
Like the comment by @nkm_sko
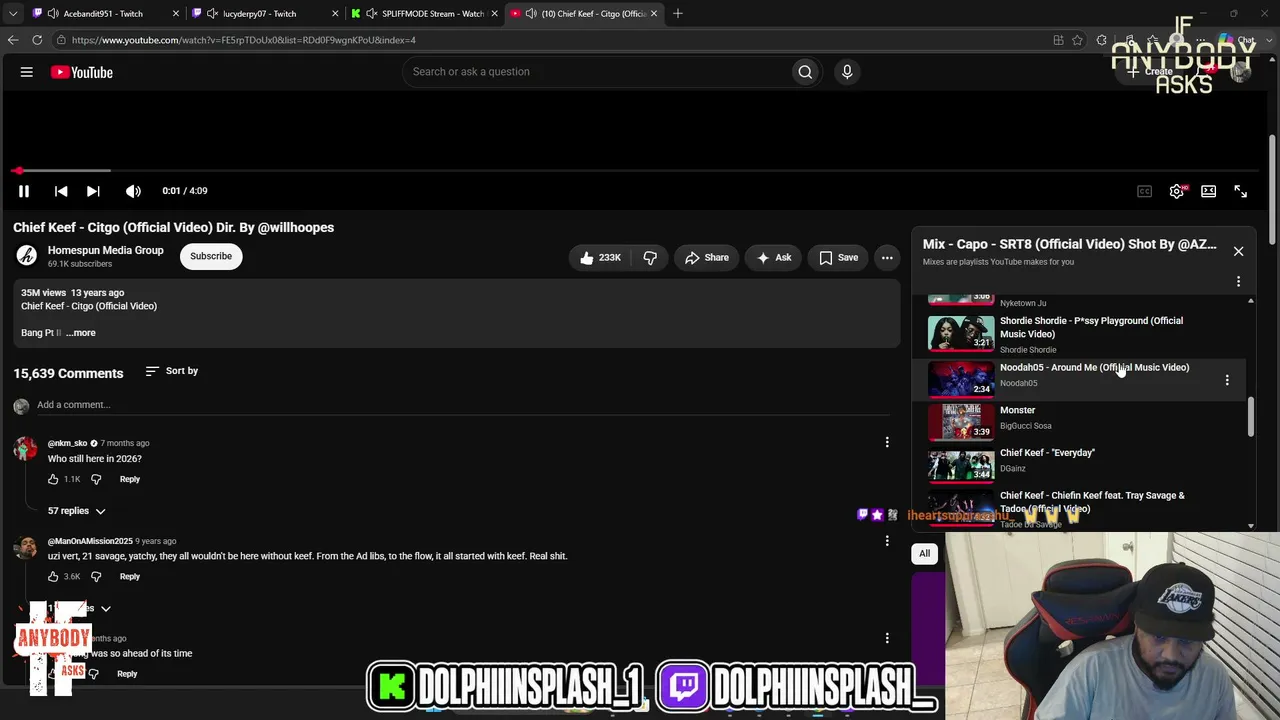click(x=53, y=479)
